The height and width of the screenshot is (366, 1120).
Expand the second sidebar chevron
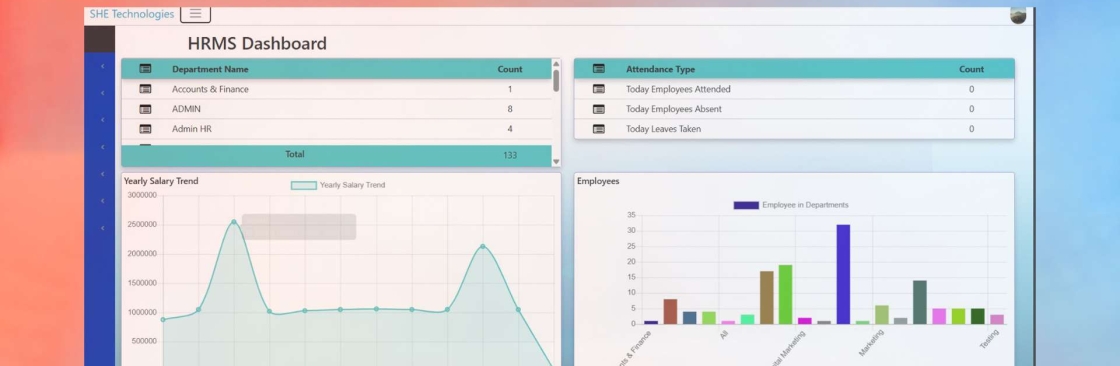(102, 93)
